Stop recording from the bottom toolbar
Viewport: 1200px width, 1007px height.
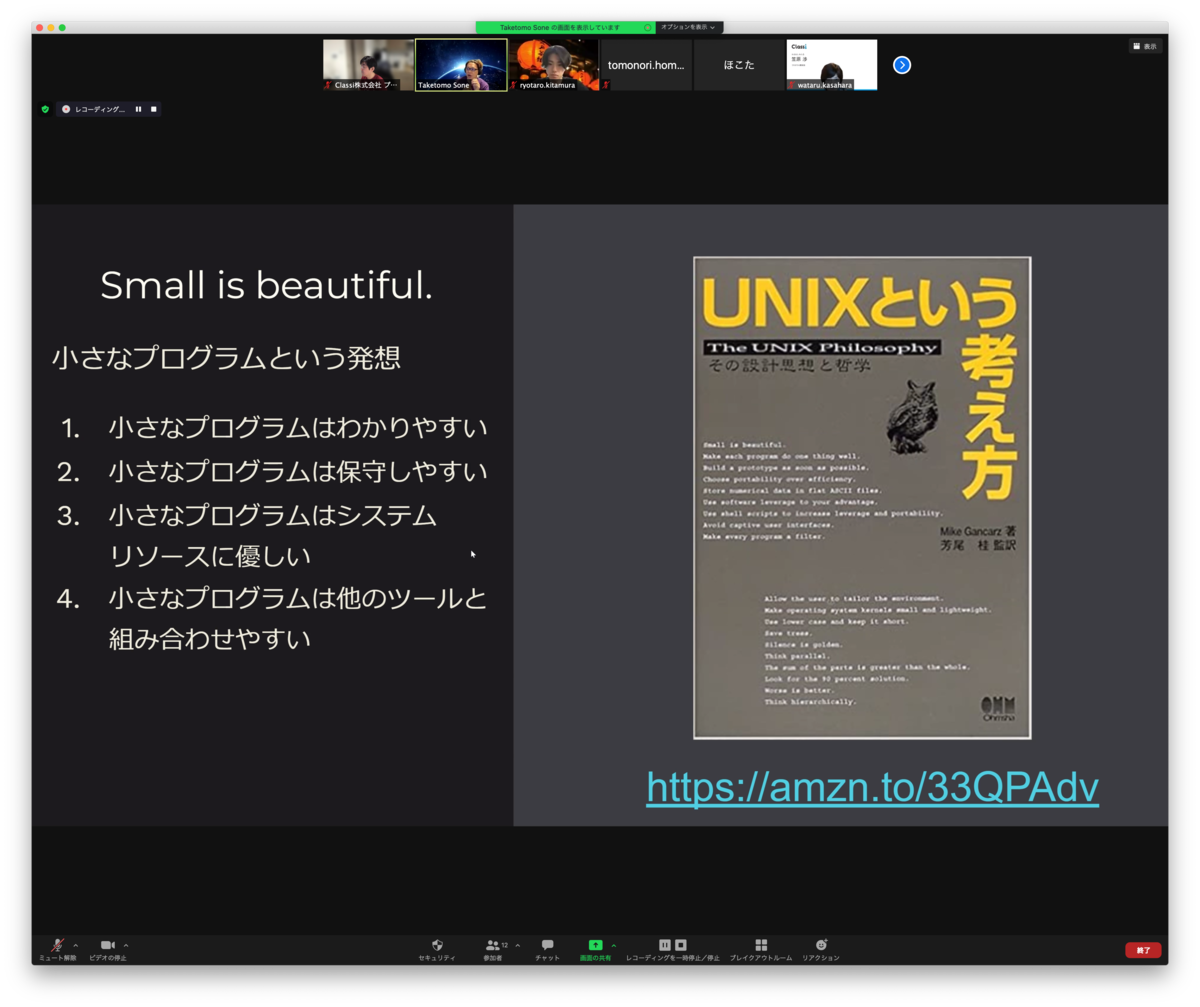click(x=681, y=944)
